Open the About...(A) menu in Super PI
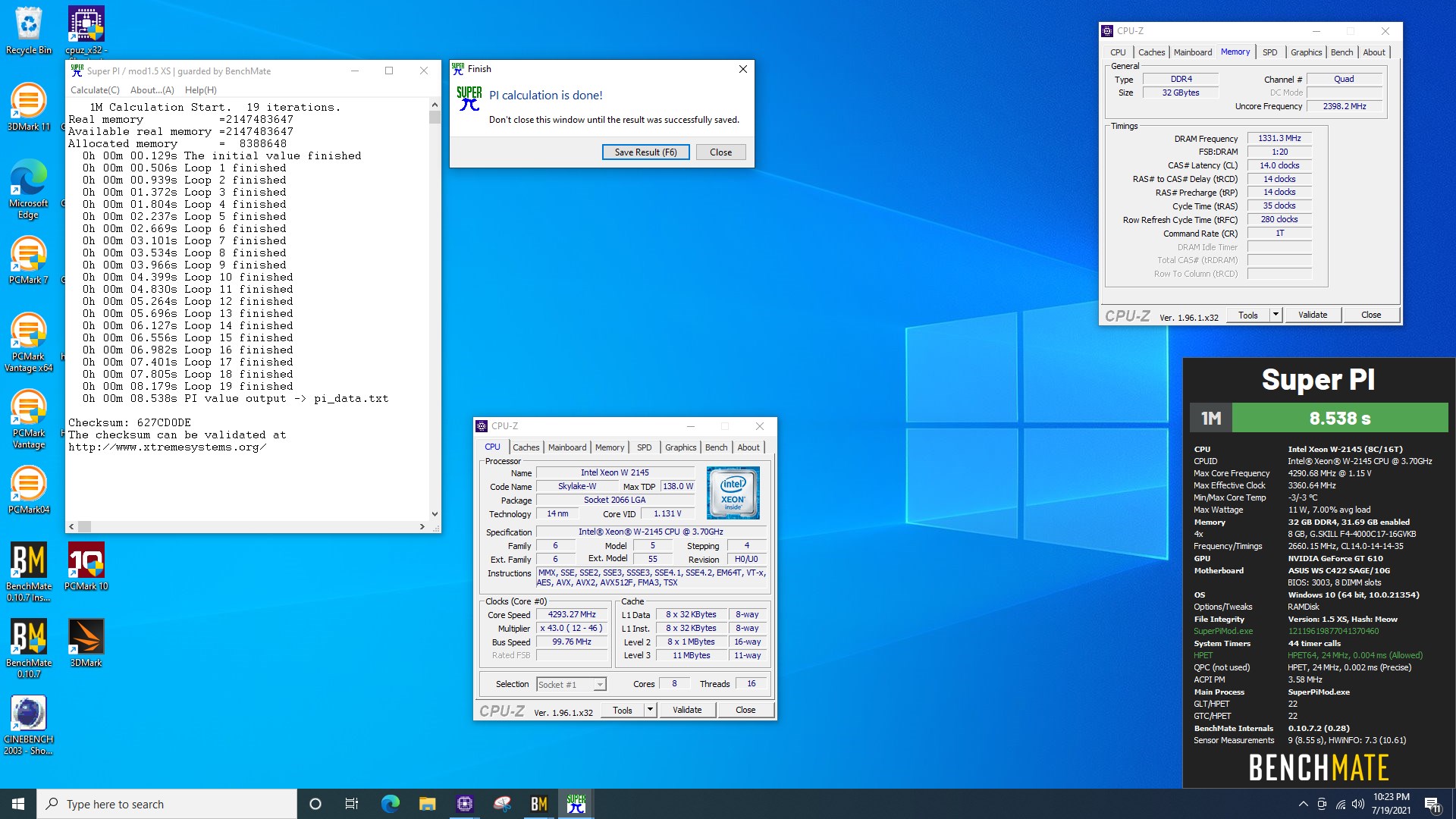This screenshot has height=819, width=1456. tap(152, 89)
